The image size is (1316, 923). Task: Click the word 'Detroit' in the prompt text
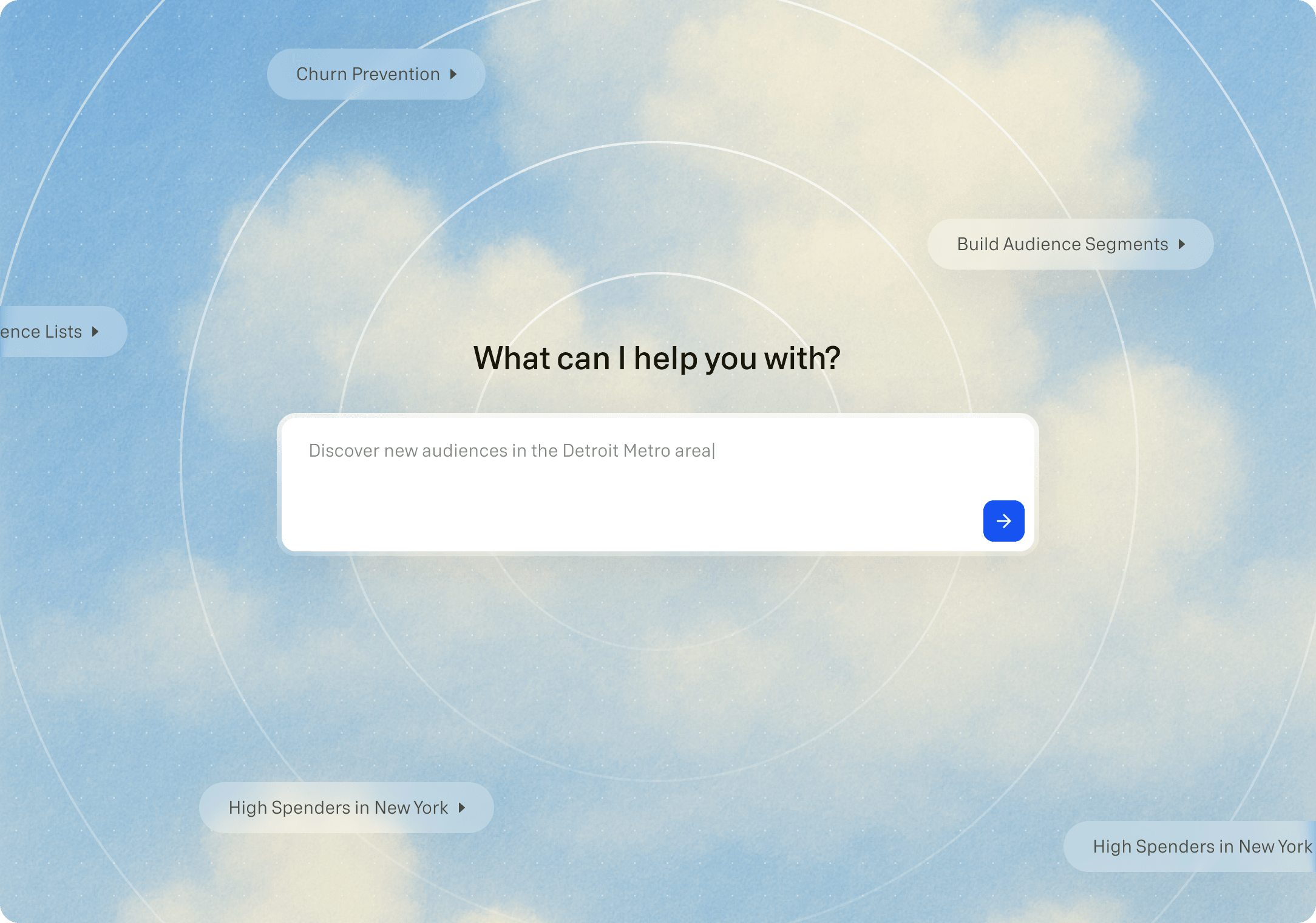click(x=590, y=451)
